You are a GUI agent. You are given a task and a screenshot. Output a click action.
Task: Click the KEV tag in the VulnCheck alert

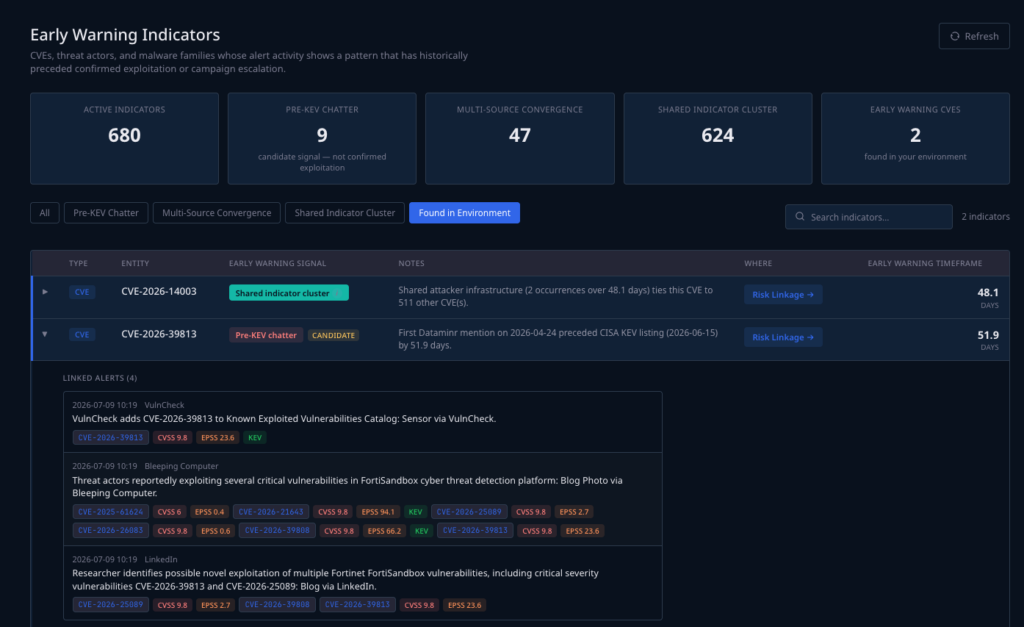point(255,438)
